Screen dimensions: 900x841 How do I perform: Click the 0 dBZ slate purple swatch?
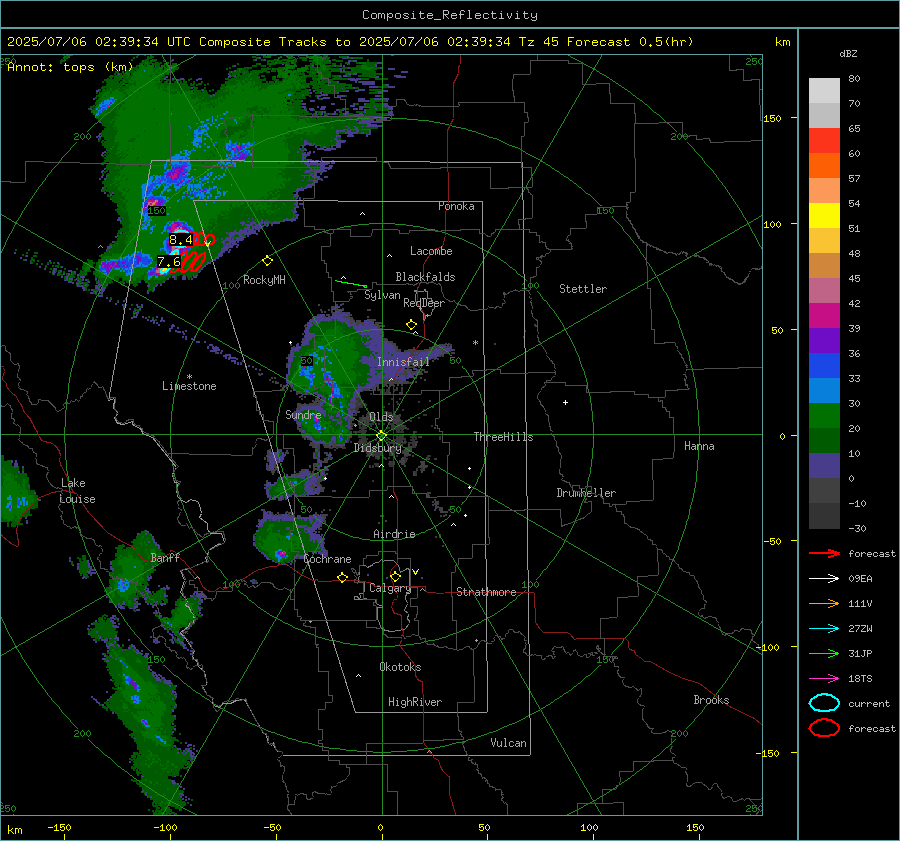(824, 466)
